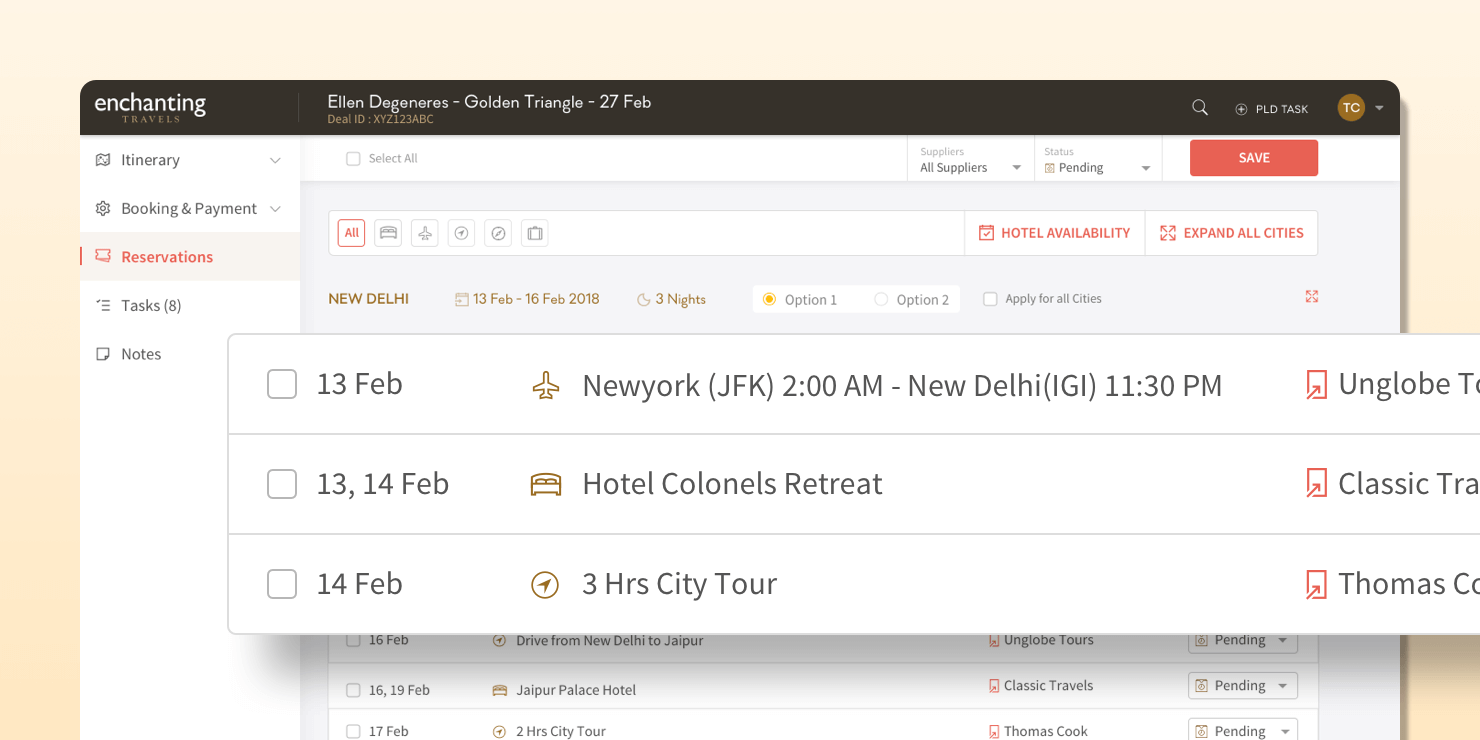The width and height of the screenshot is (1480, 740).
Task: Select the hotel bed filter icon
Action: tap(388, 233)
